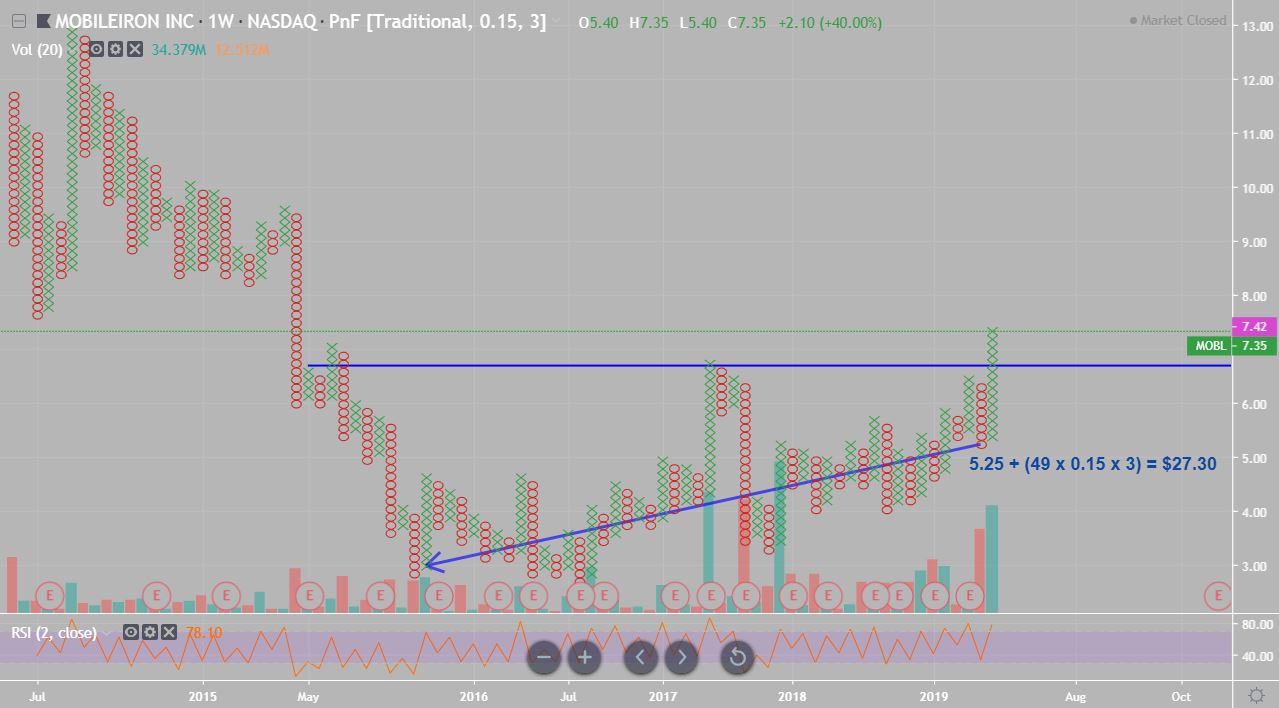This screenshot has height=708, width=1279.
Task: Click the open value O5.40
Action: (x=598, y=22)
